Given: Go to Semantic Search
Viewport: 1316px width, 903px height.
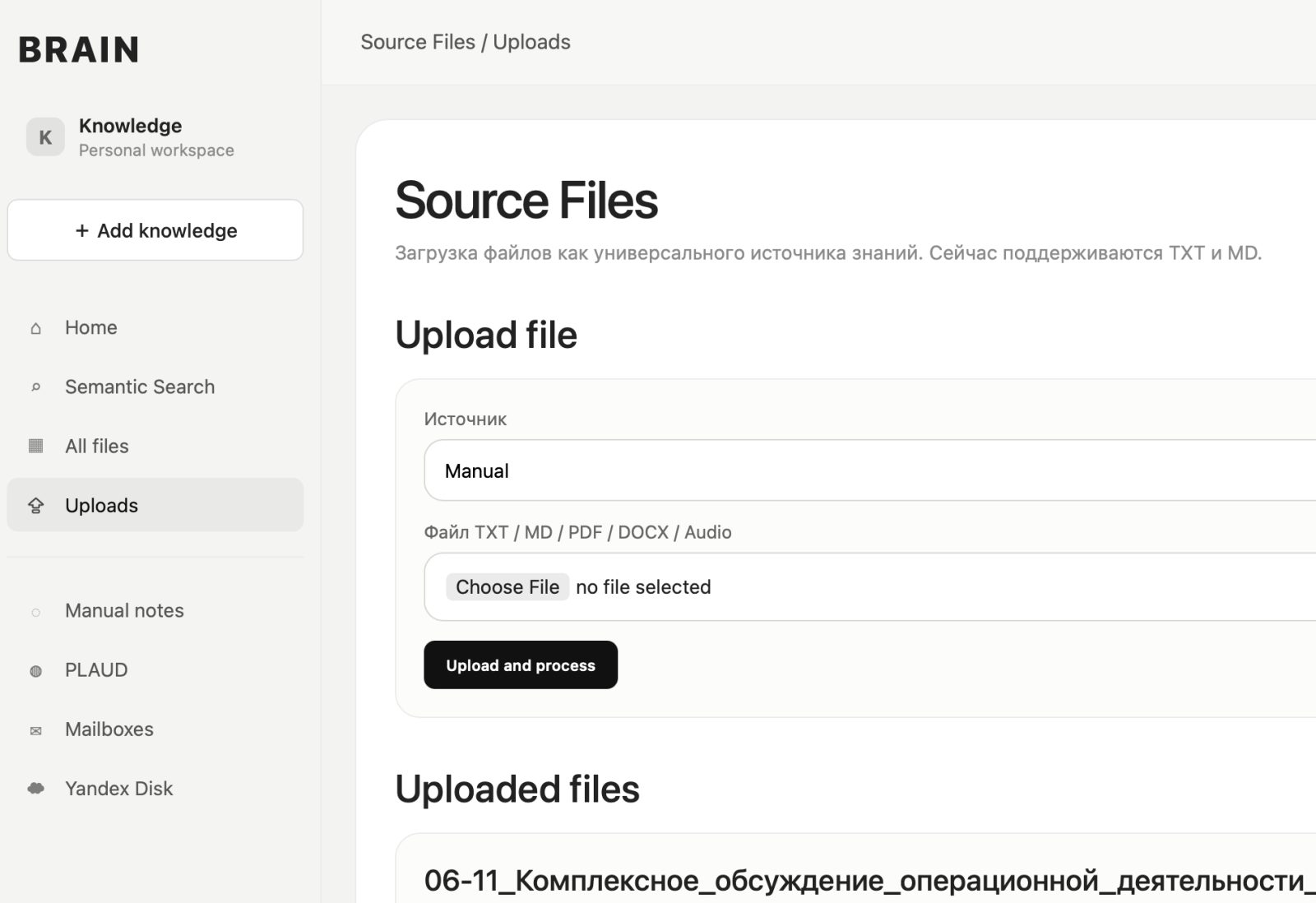Looking at the screenshot, I should [155, 387].
